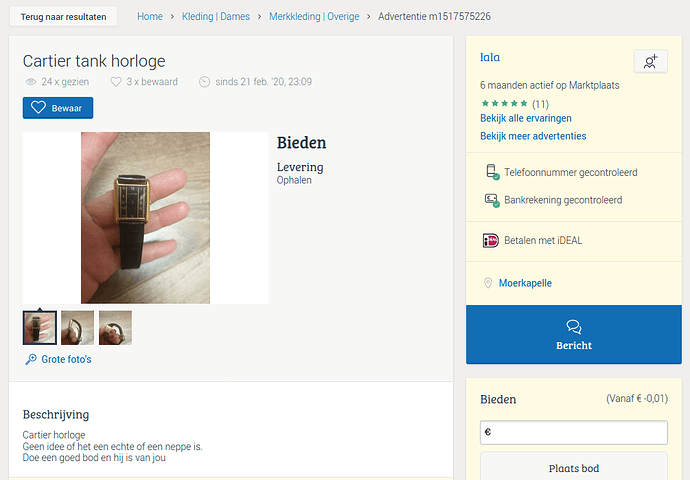Viewport: 690px width, 480px height.
Task: Click the review count (11)
Action: click(x=540, y=104)
